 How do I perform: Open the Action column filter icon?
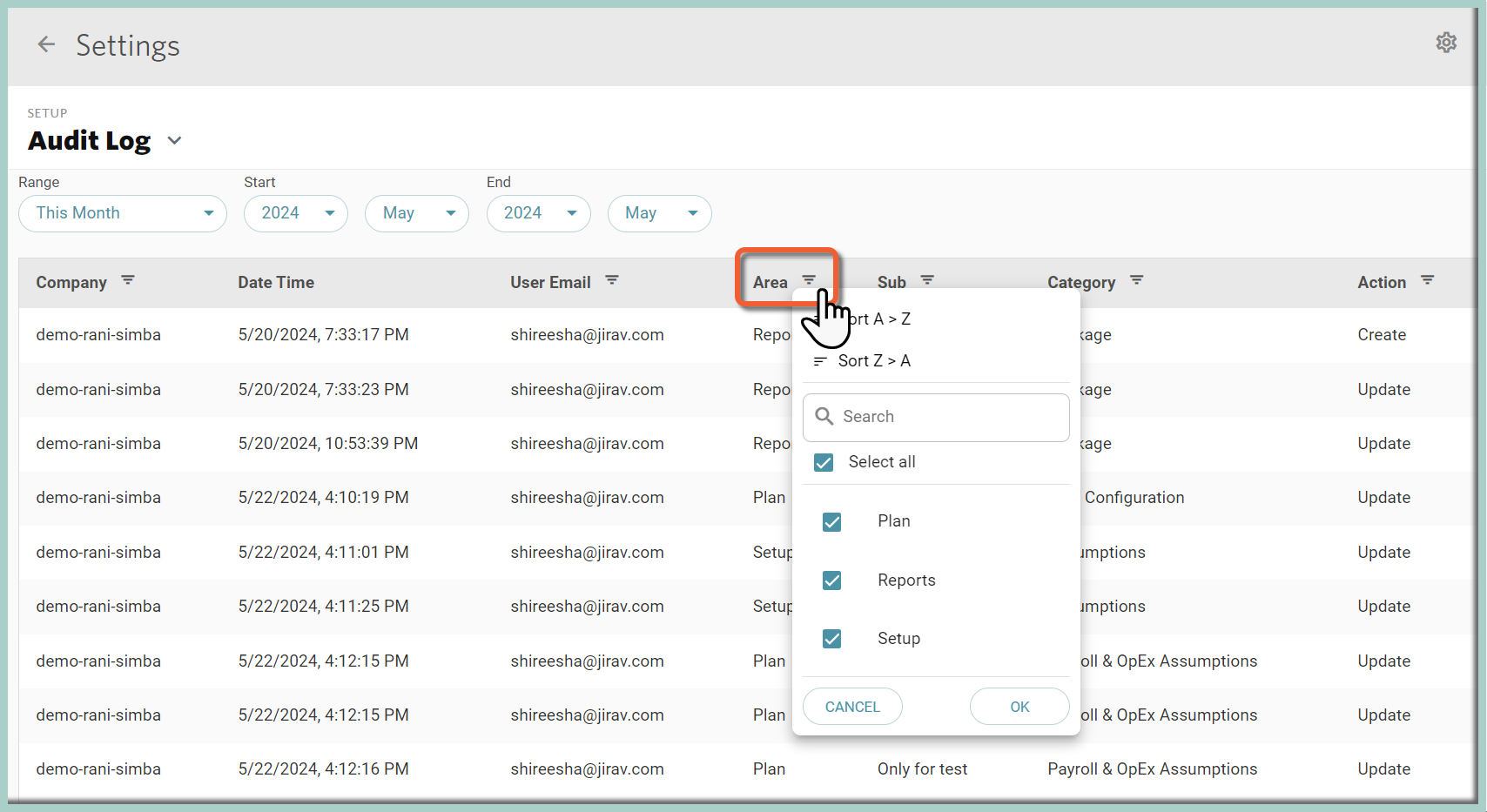tap(1427, 280)
